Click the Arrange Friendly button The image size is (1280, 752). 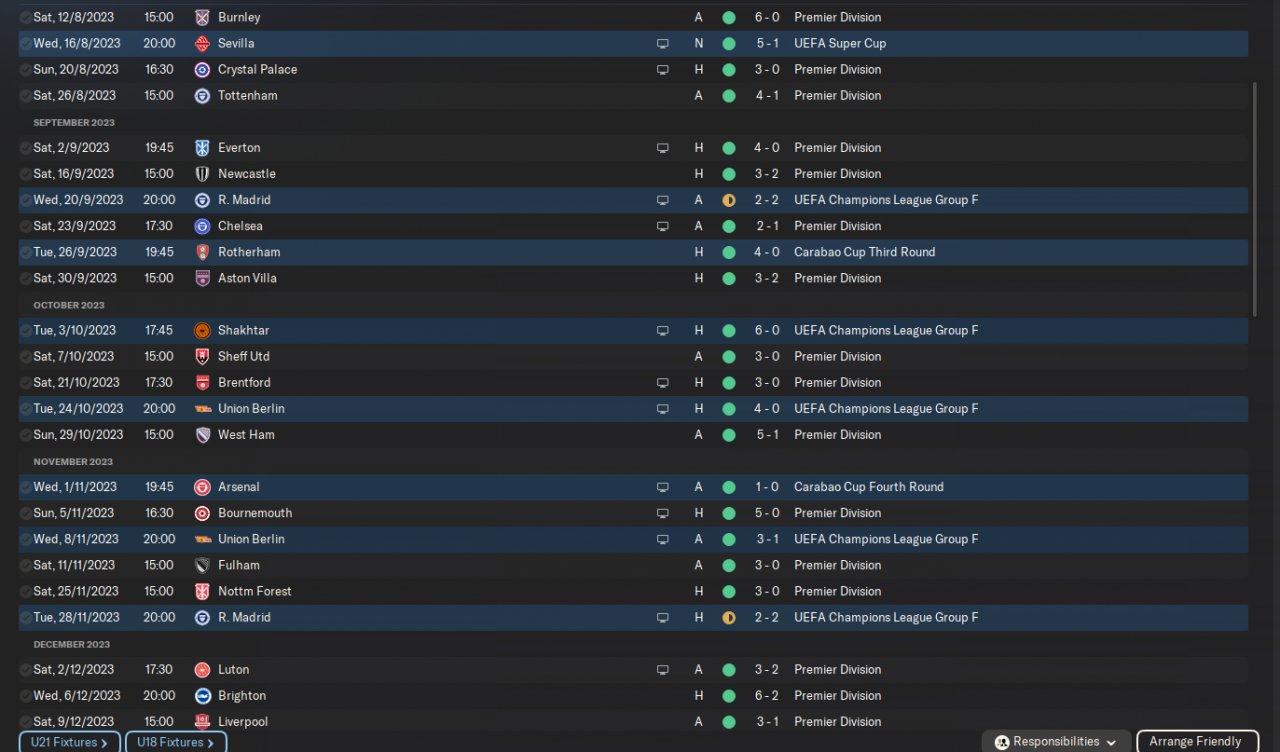coord(1196,742)
